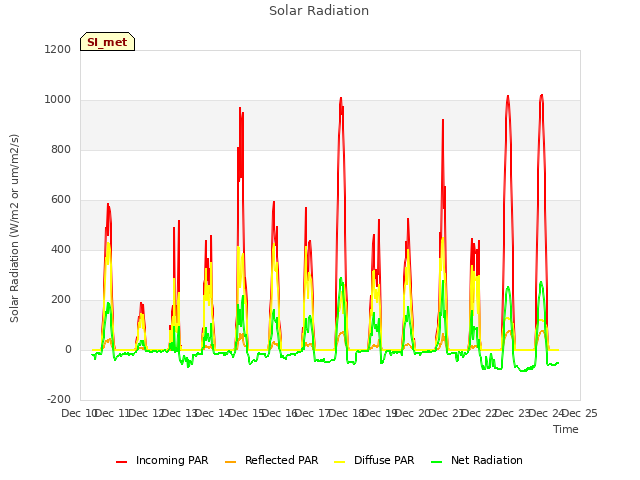Image resolution: width=640 pixels, height=480 pixels.
Task: Click the red Incoming PAR legend swatch
Action: click(122, 462)
